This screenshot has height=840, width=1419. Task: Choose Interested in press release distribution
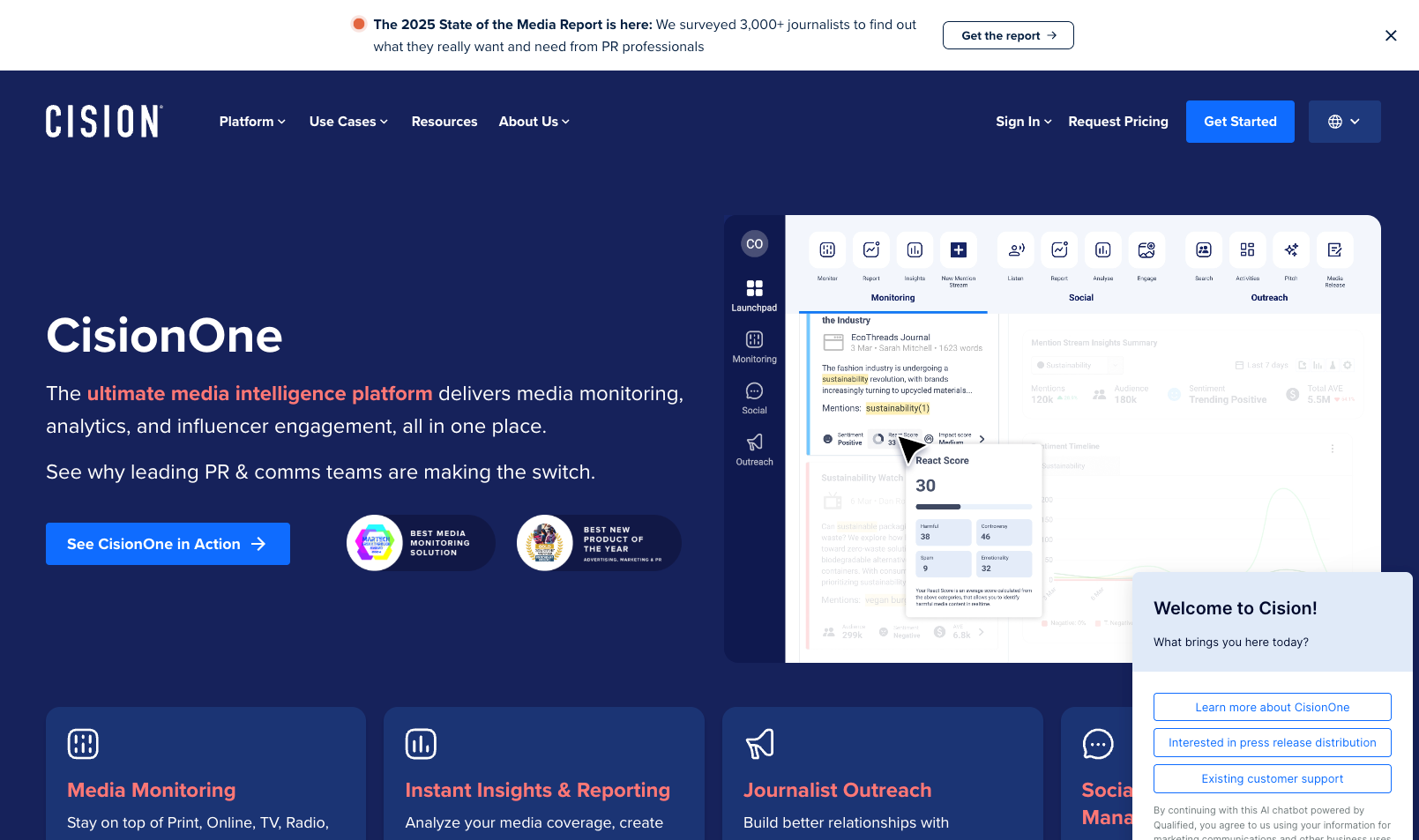[x=1273, y=743]
